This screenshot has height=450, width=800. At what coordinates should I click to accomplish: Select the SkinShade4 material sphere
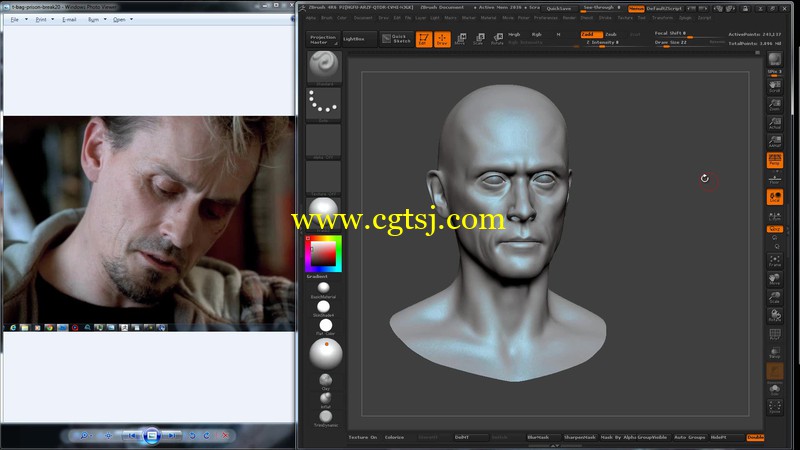tap(323, 306)
